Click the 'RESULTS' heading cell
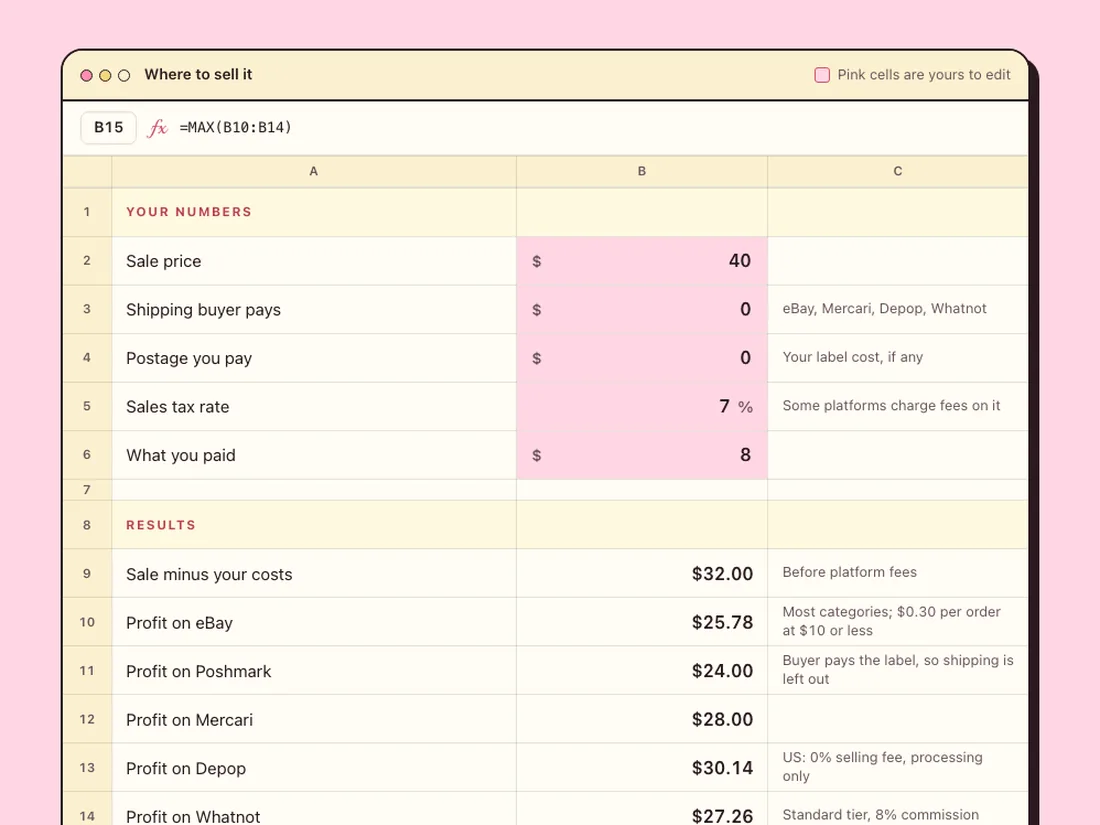This screenshot has width=1100, height=825. click(x=314, y=525)
